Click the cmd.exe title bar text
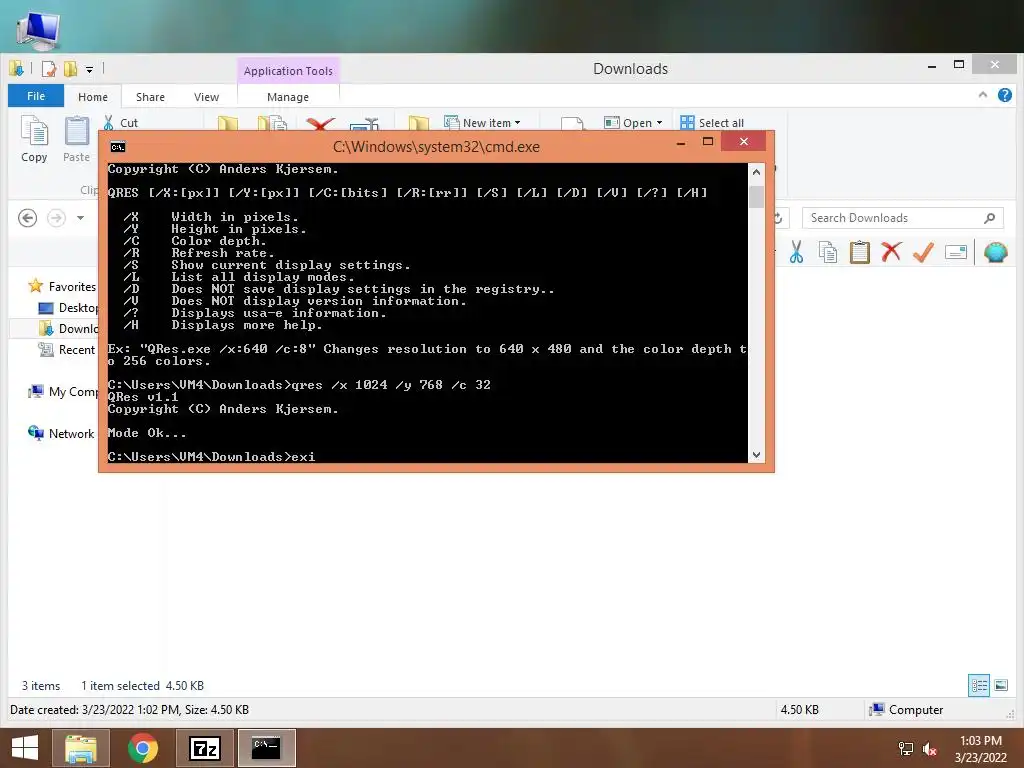 [x=436, y=146]
